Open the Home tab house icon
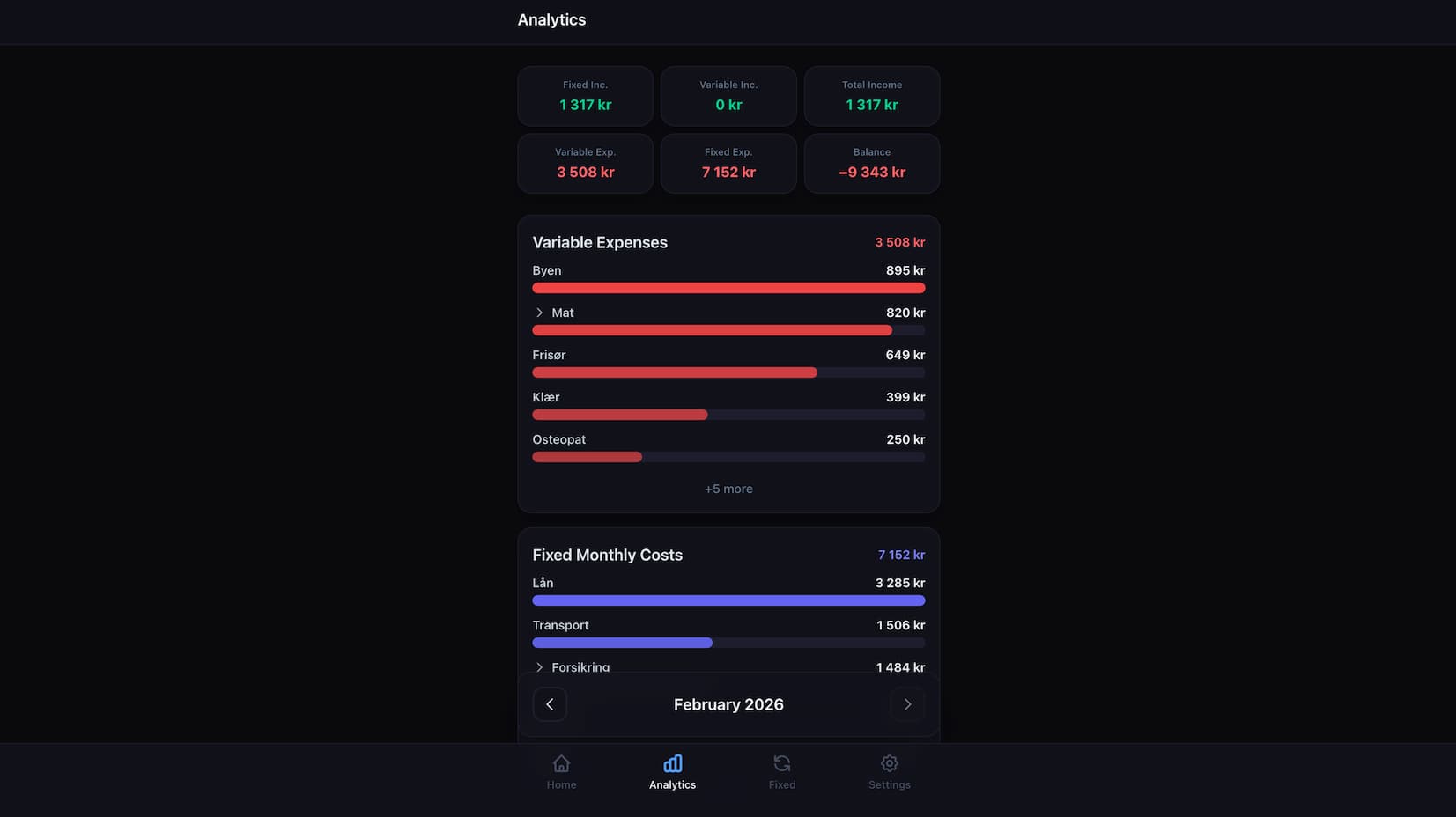The height and width of the screenshot is (817, 1456). click(561, 763)
